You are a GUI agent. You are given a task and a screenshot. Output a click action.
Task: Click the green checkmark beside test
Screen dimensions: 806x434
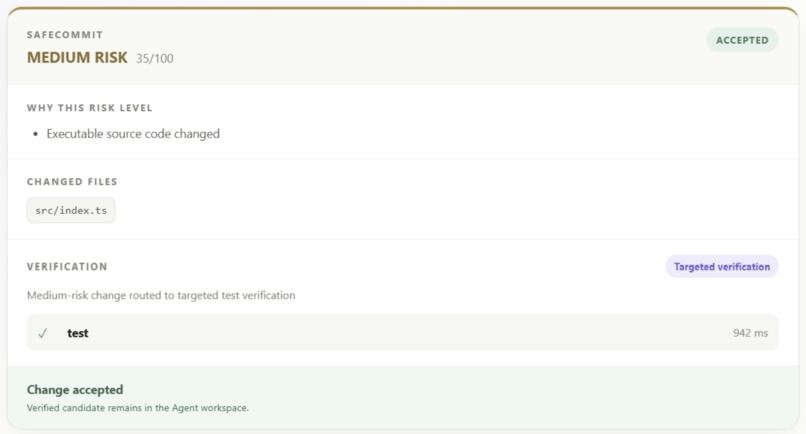[43, 333]
